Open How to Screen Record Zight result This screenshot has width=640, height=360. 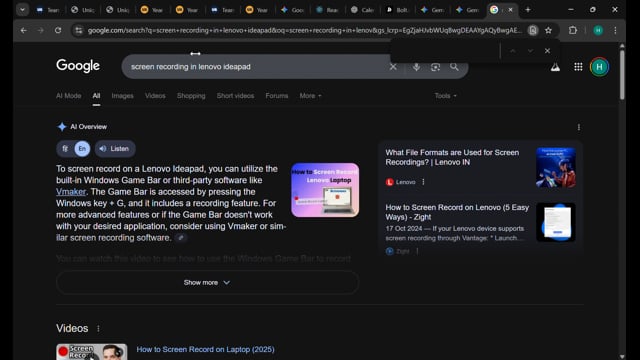click(x=457, y=212)
